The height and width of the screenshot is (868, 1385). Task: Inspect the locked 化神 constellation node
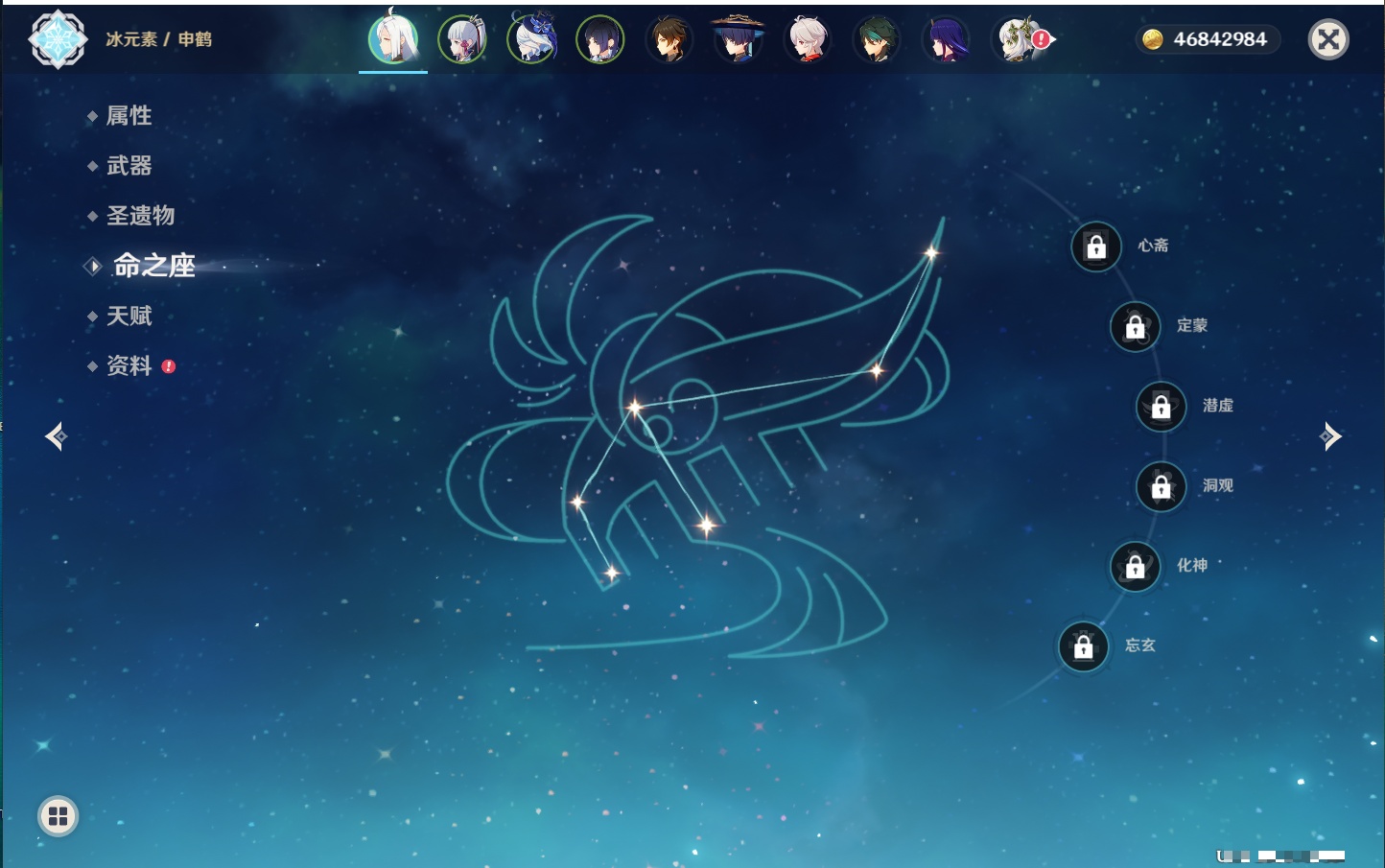tap(1136, 566)
